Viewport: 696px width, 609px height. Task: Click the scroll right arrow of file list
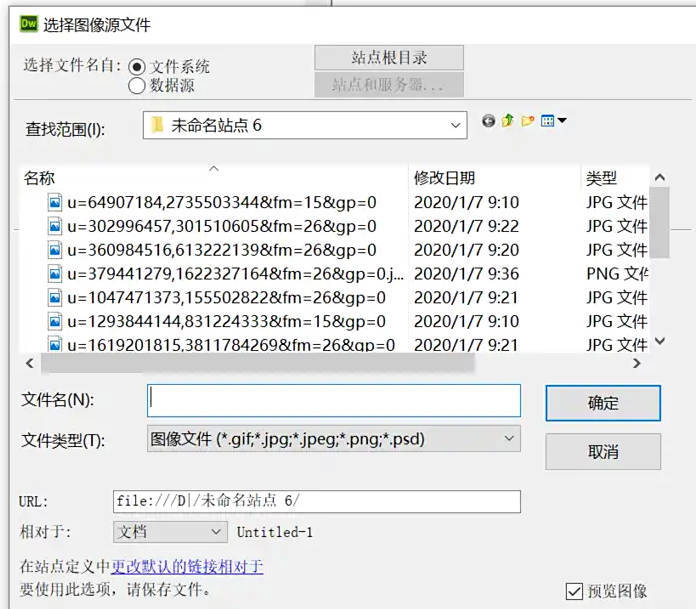coord(637,363)
